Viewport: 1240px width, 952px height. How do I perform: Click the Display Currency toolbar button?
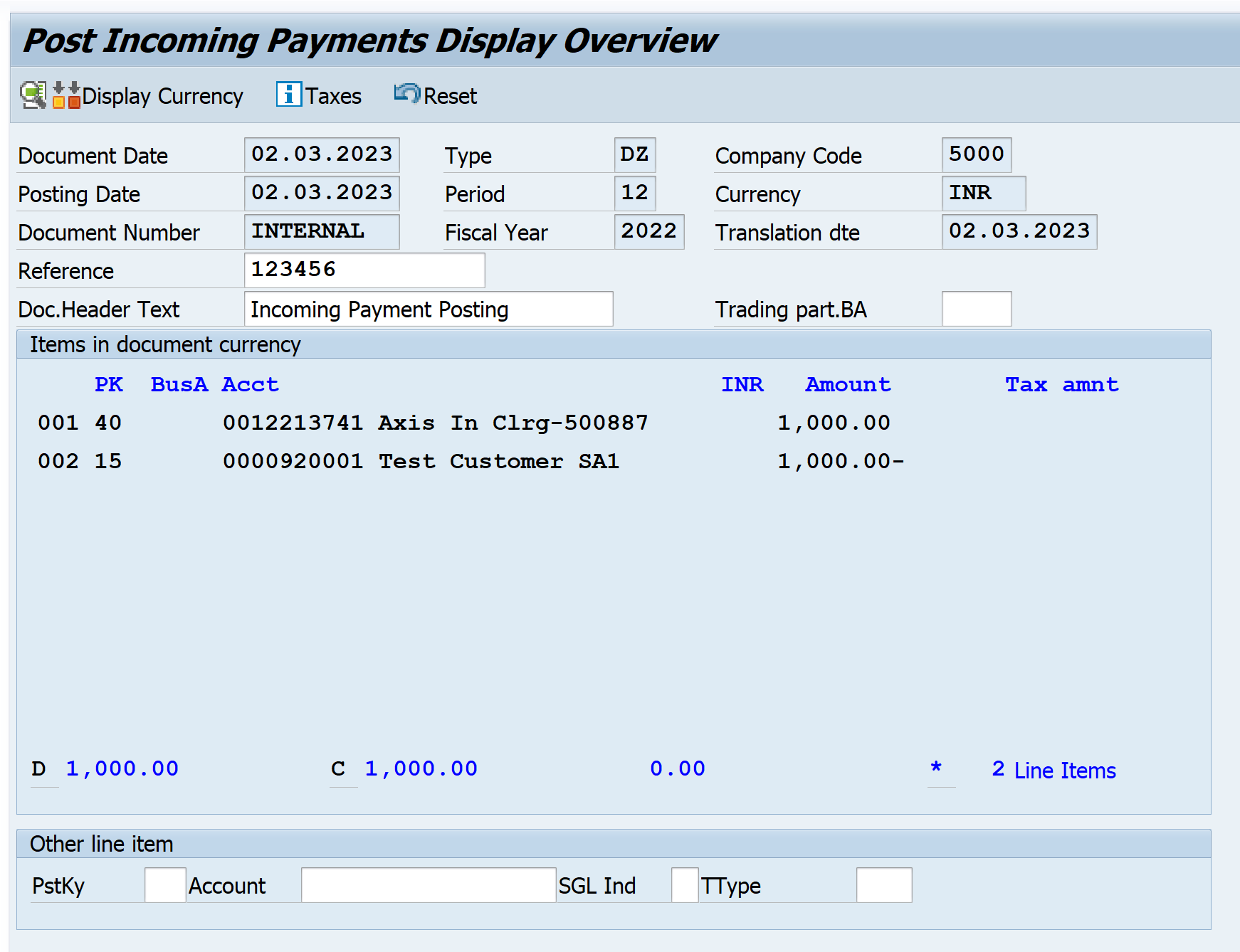[148, 95]
